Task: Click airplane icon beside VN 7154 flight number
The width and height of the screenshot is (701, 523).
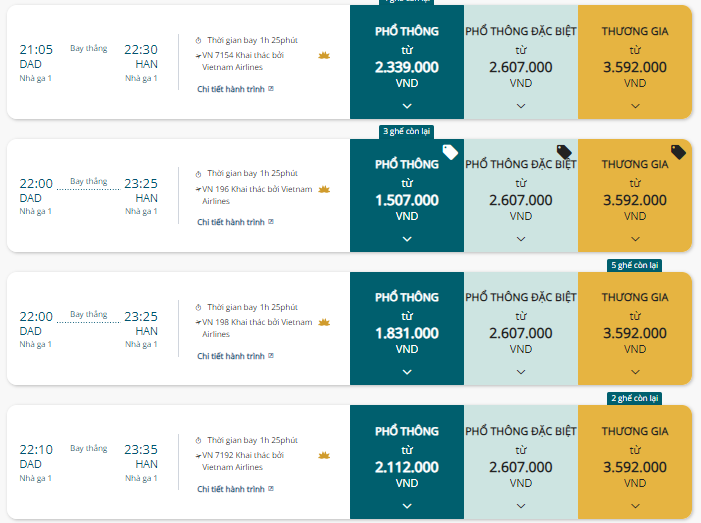Action: [198, 56]
